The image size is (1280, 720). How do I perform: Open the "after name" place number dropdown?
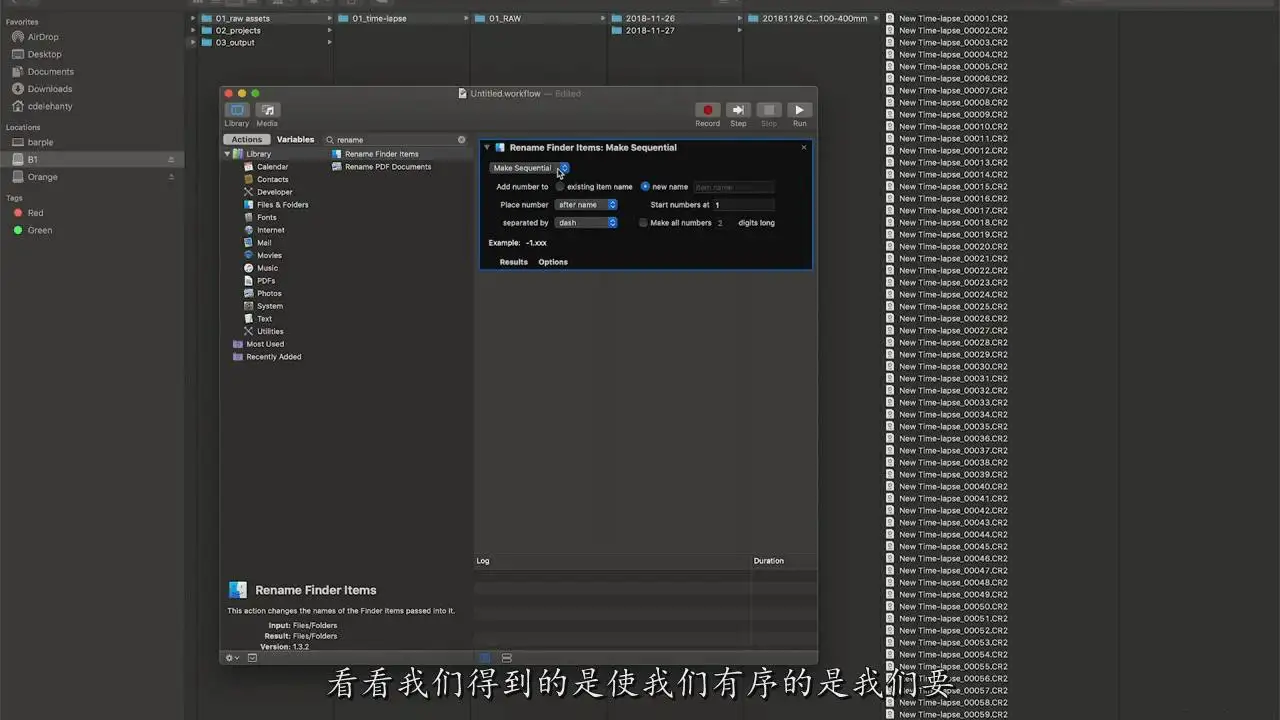[x=586, y=205]
